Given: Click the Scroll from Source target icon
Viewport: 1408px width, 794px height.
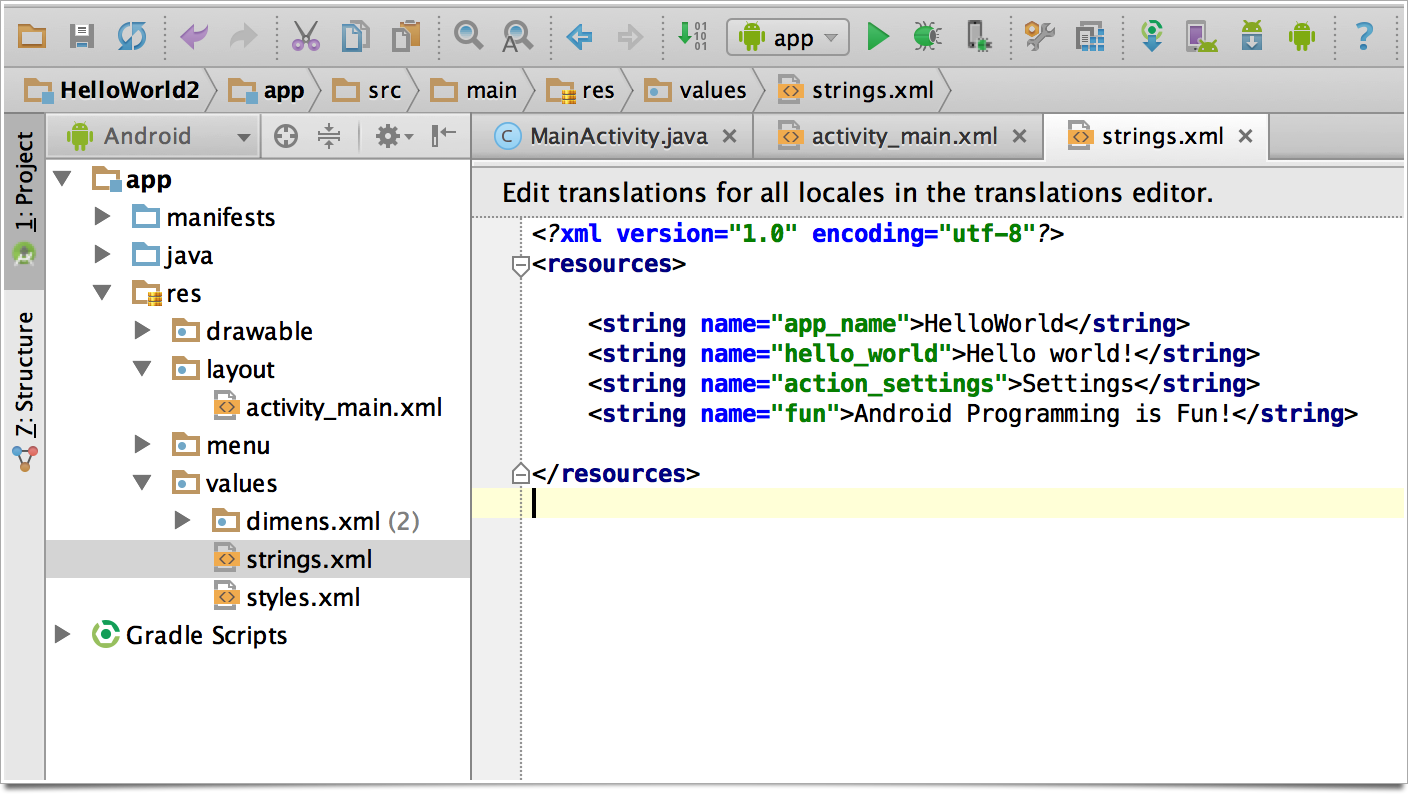Looking at the screenshot, I should coord(286,137).
